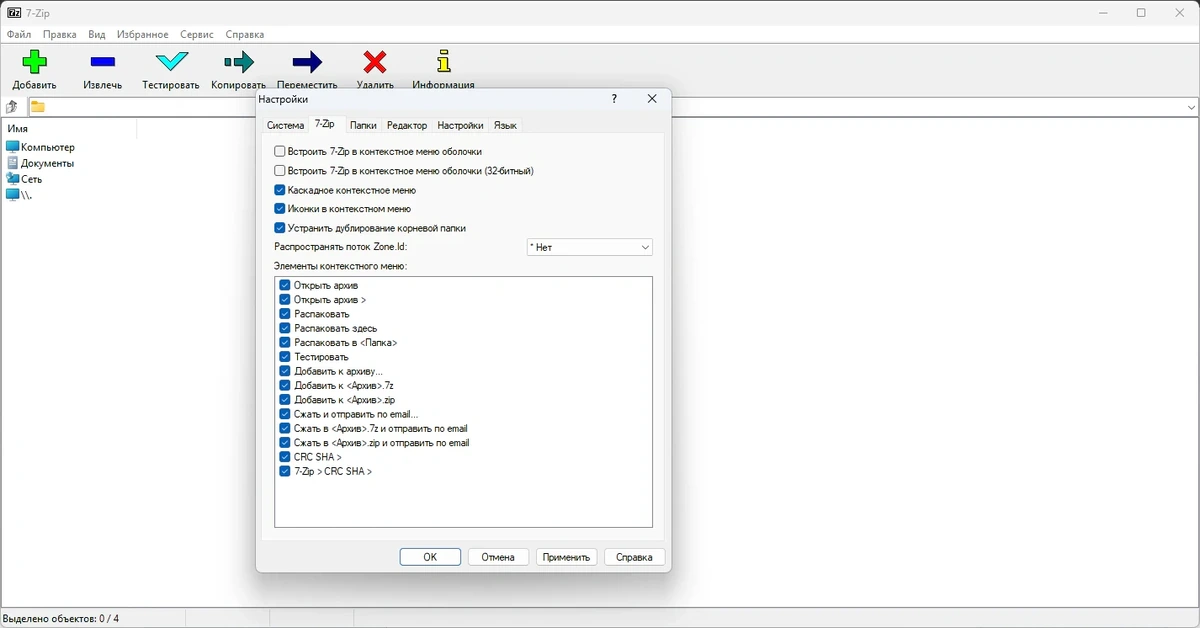Click the Компьютер icon in file list

coord(12,147)
